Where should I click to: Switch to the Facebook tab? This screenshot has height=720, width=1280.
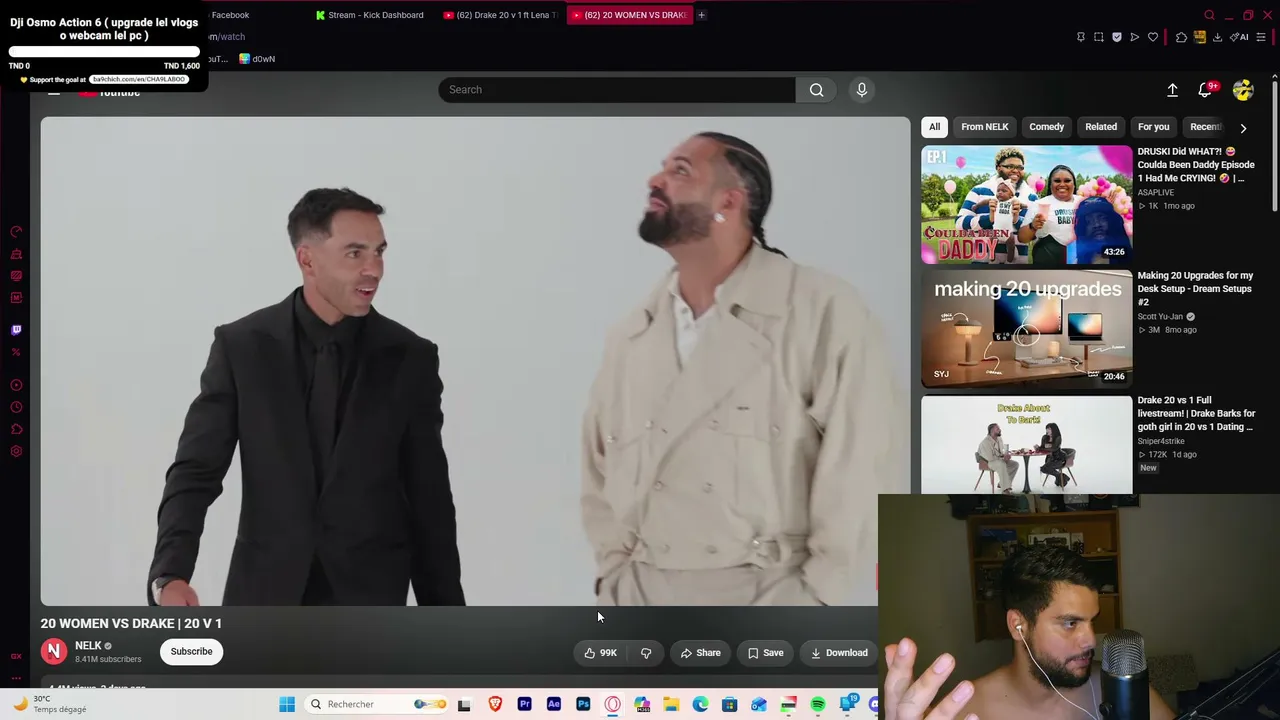coord(230,15)
